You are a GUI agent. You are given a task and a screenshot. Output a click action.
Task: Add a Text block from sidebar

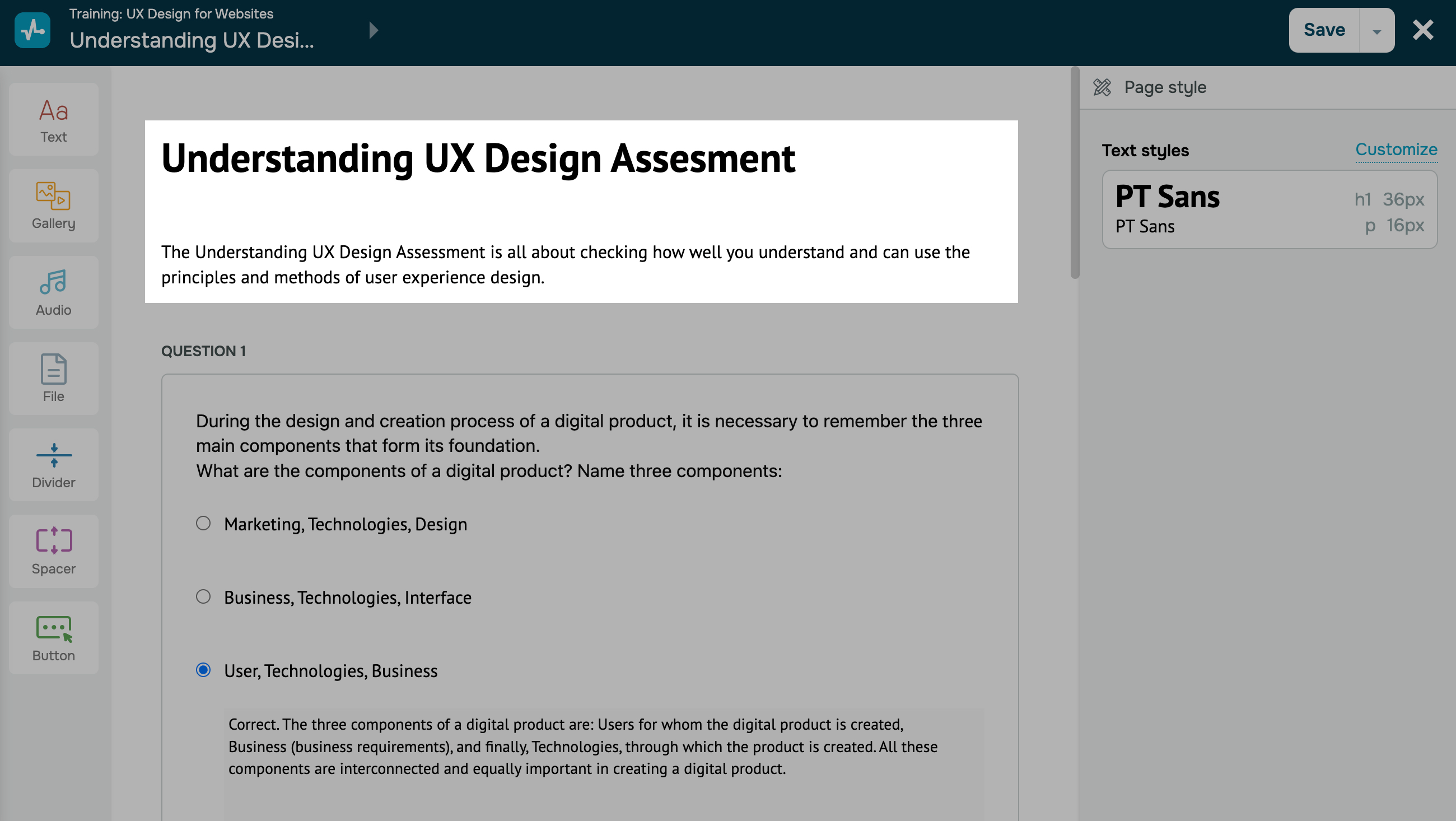click(54, 120)
